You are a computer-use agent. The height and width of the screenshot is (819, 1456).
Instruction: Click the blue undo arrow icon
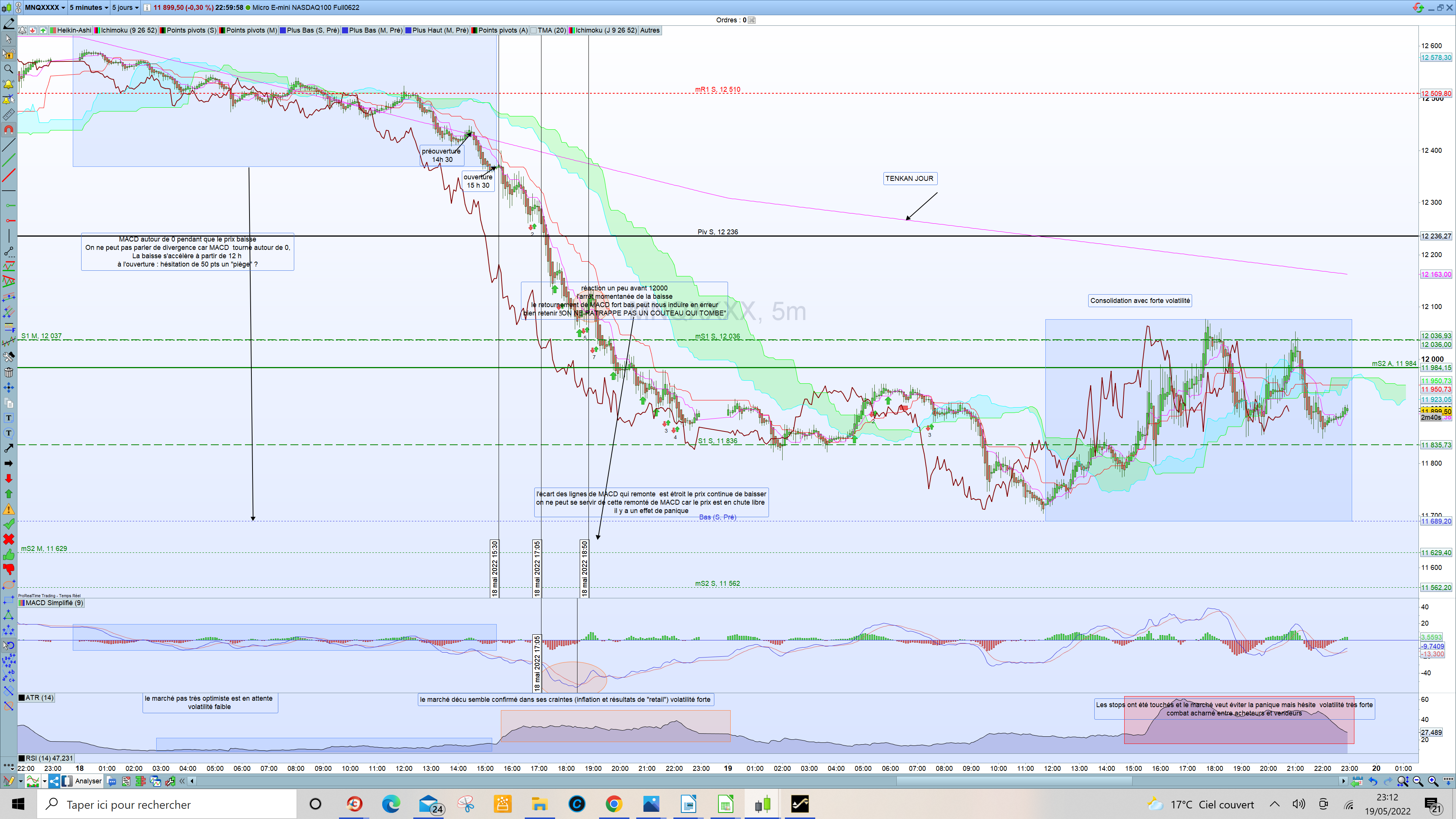[1372, 781]
